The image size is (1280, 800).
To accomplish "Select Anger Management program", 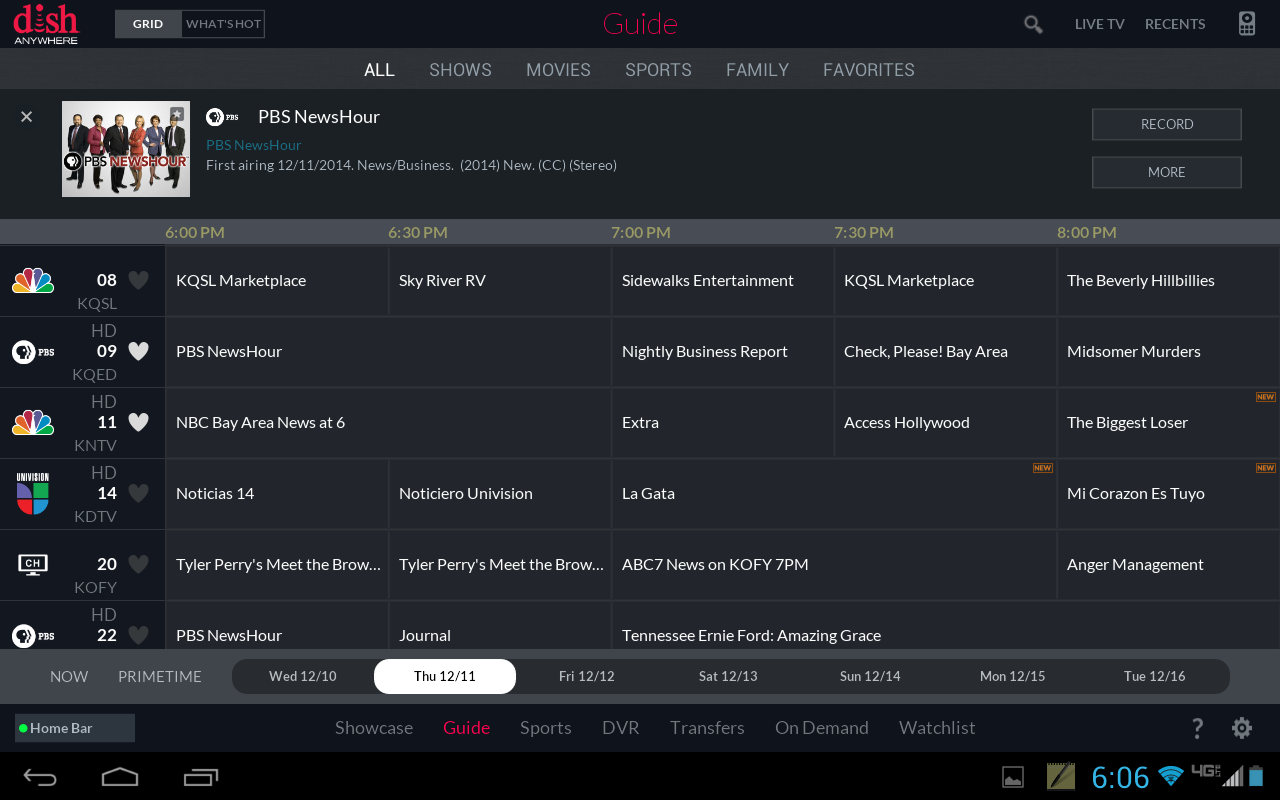I will pyautogui.click(x=1168, y=564).
